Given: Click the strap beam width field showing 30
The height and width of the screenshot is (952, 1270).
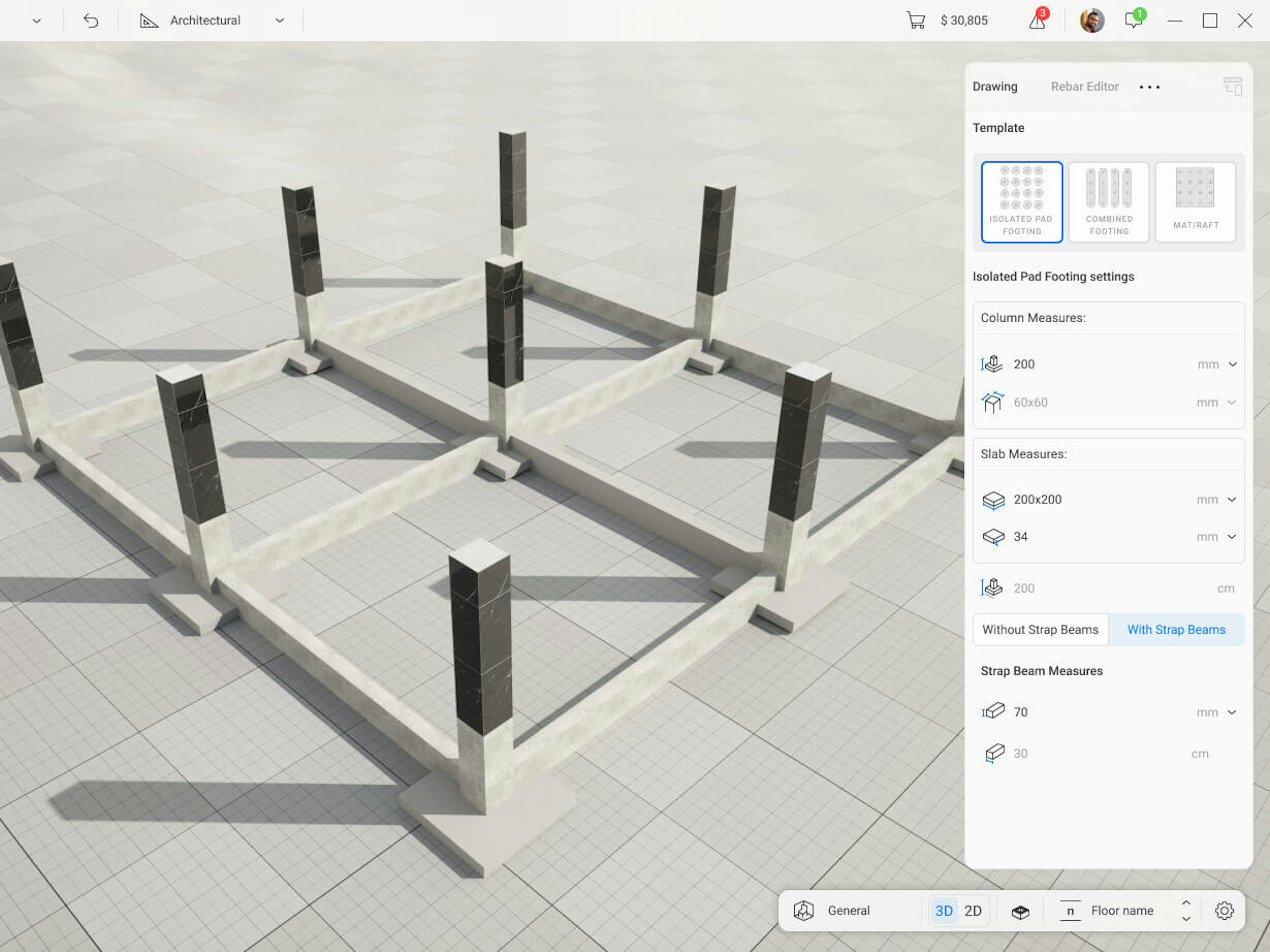Looking at the screenshot, I should click(x=1109, y=753).
